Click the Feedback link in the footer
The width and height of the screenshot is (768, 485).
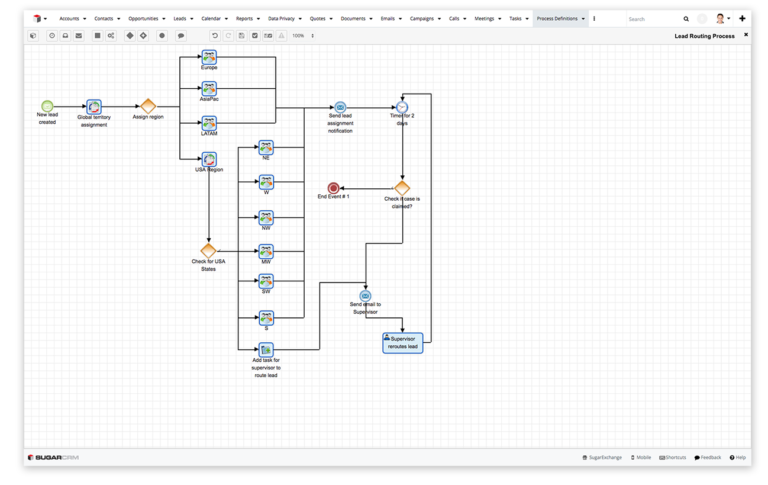pyautogui.click(x=707, y=457)
